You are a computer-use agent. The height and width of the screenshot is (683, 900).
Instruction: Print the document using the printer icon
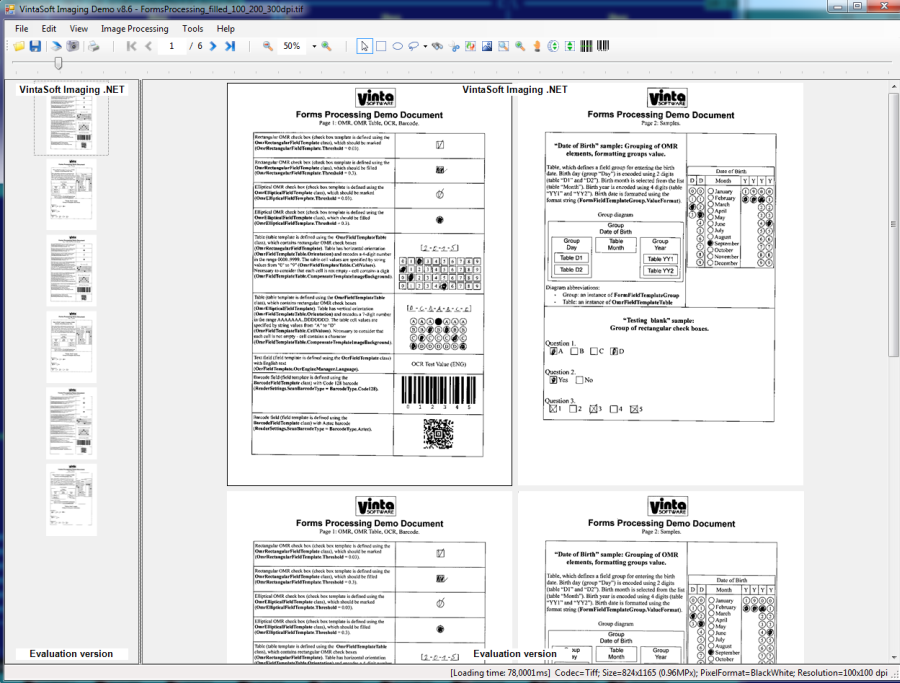[94, 46]
